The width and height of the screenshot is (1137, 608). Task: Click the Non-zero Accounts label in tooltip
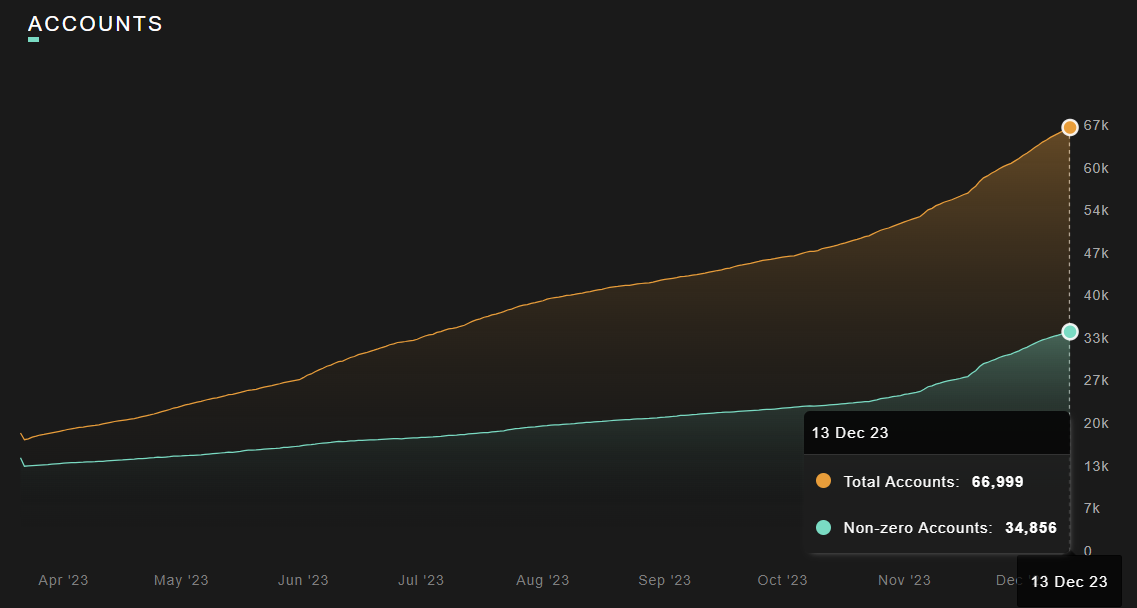pyautogui.click(x=918, y=528)
